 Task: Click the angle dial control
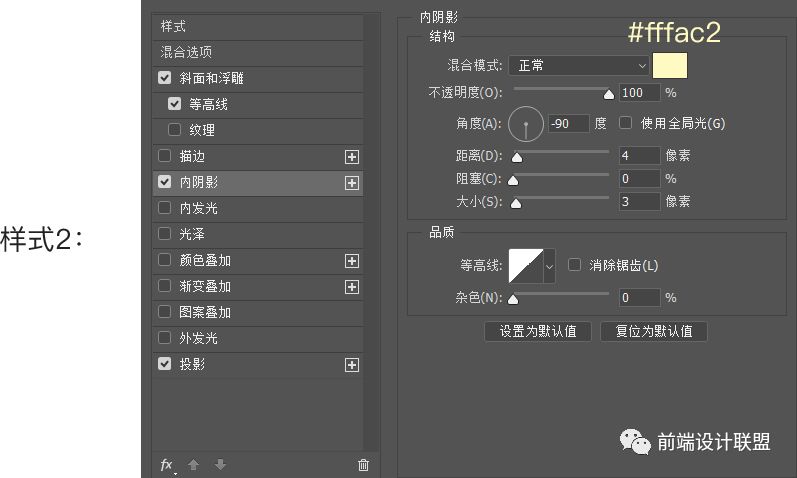[526, 124]
